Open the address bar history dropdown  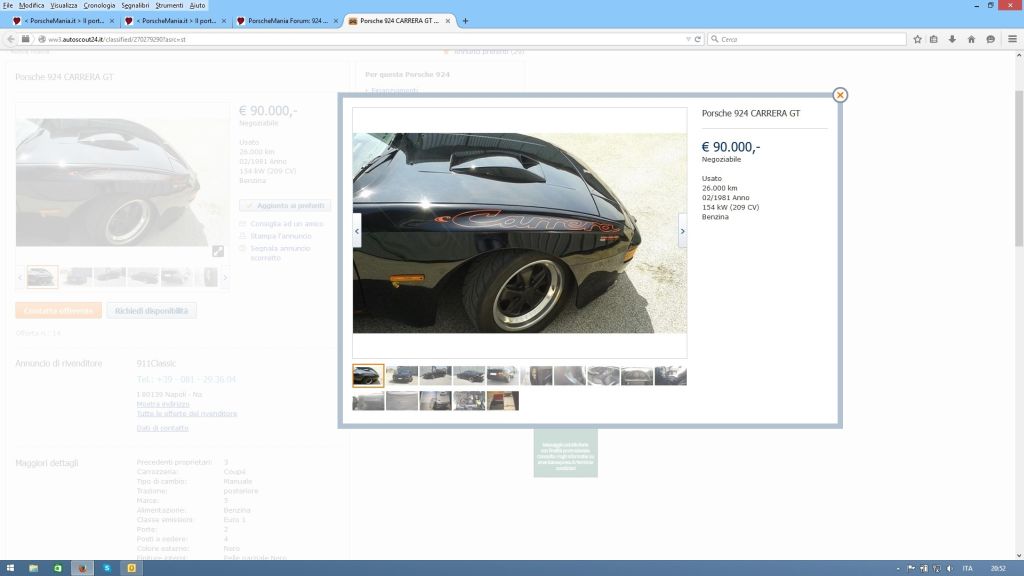click(688, 39)
